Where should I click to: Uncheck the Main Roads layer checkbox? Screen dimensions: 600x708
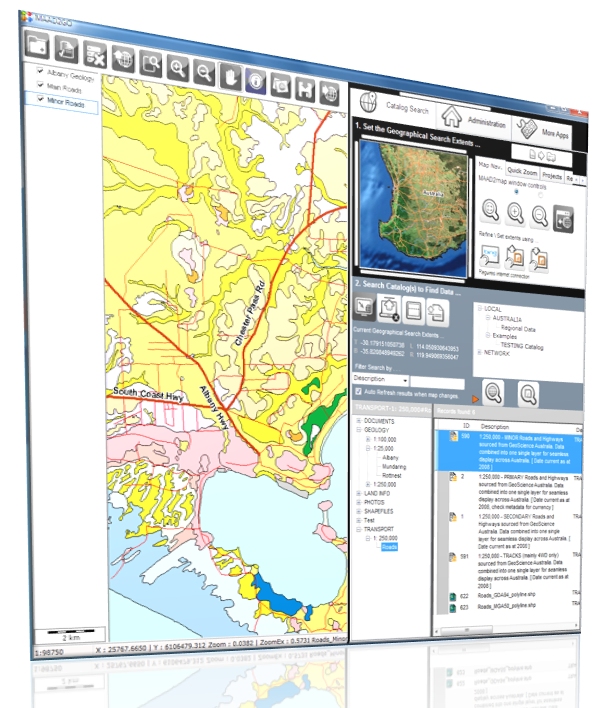[x=40, y=84]
